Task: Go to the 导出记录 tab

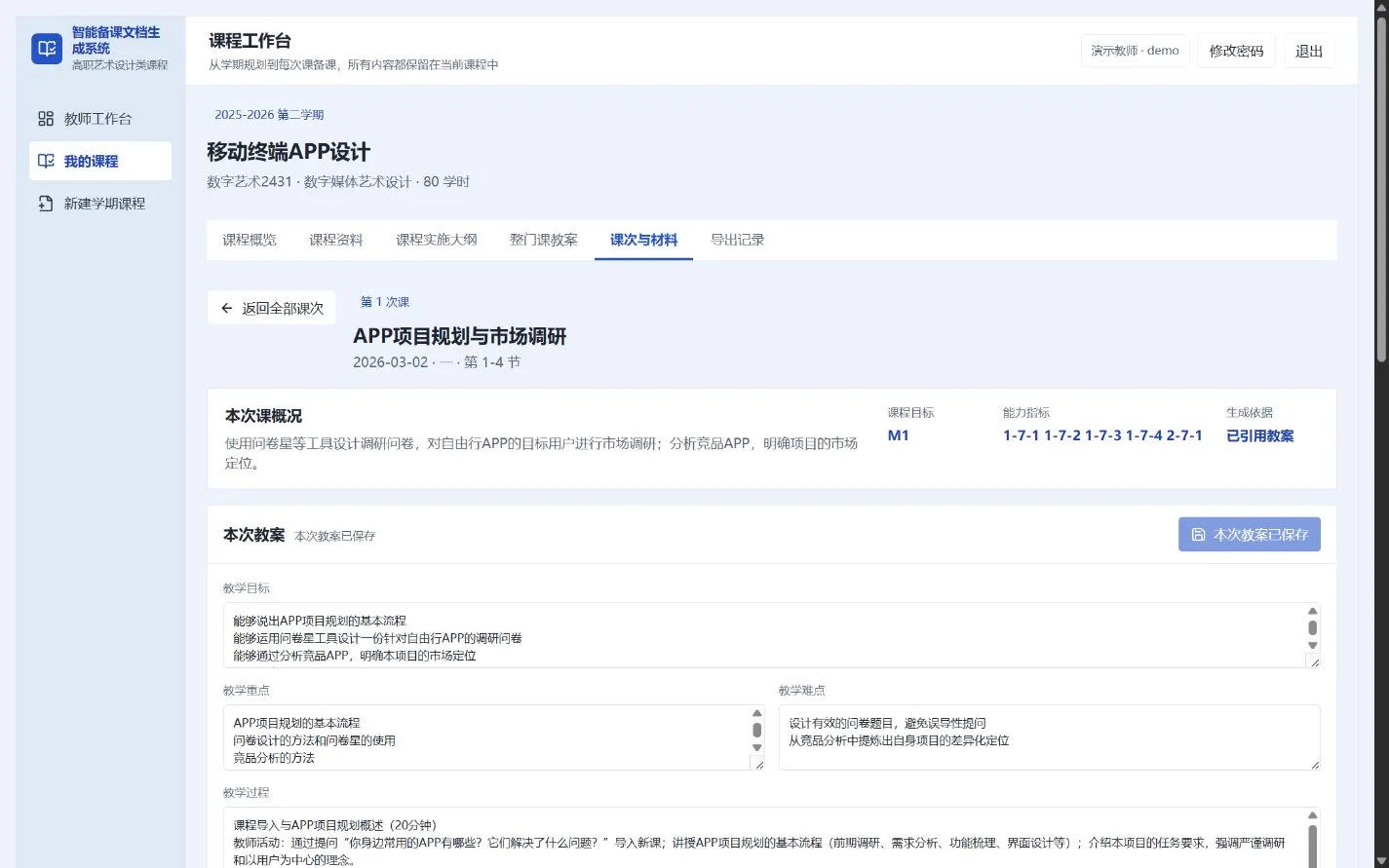Action: [737, 240]
